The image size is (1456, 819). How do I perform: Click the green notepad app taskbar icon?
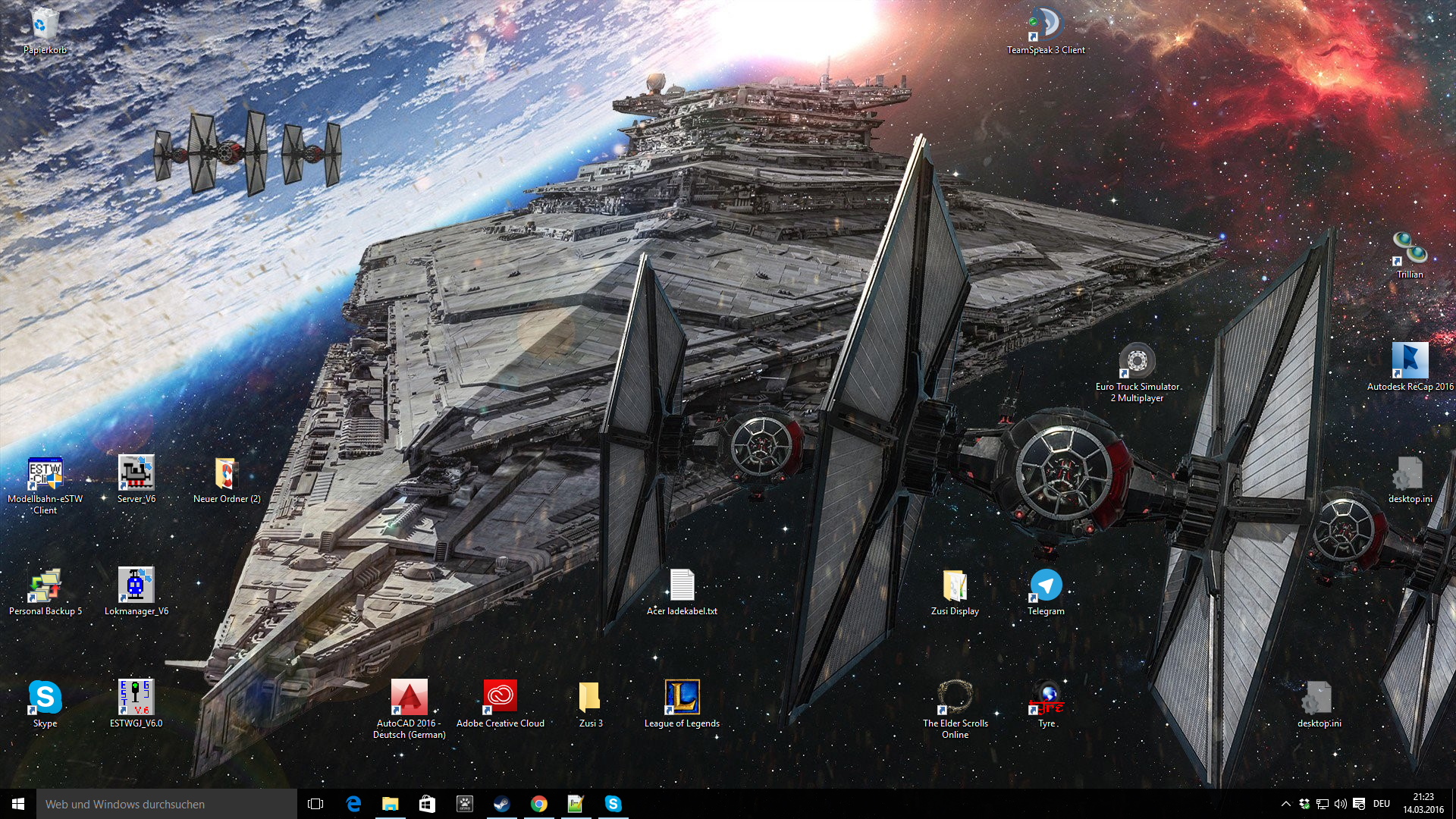point(576,804)
